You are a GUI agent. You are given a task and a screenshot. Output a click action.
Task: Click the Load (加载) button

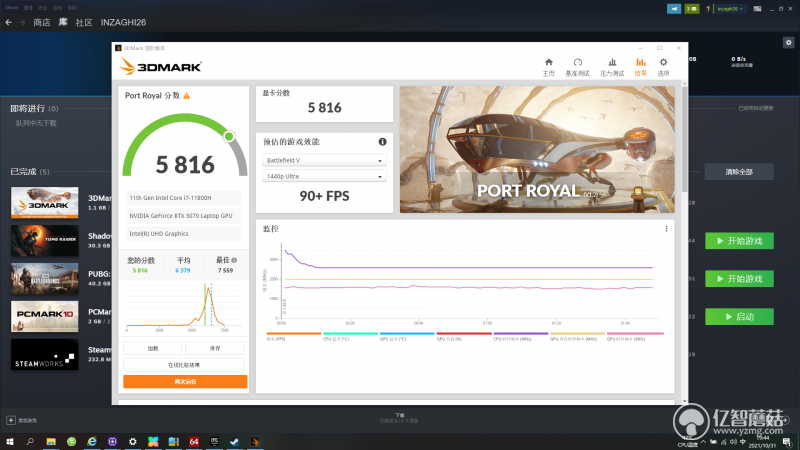(x=153, y=348)
